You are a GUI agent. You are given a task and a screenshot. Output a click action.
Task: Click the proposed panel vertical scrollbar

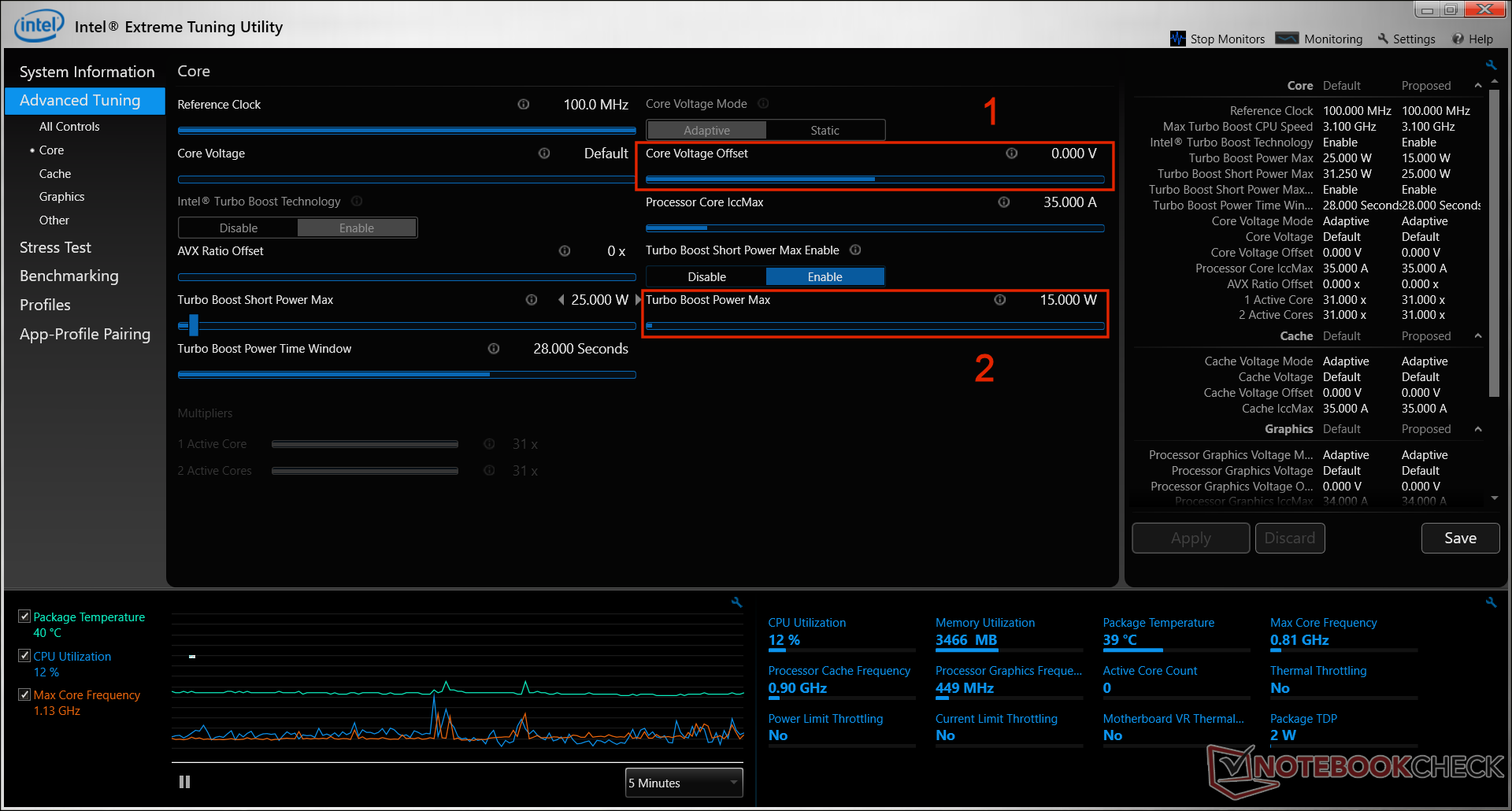(x=1494, y=244)
